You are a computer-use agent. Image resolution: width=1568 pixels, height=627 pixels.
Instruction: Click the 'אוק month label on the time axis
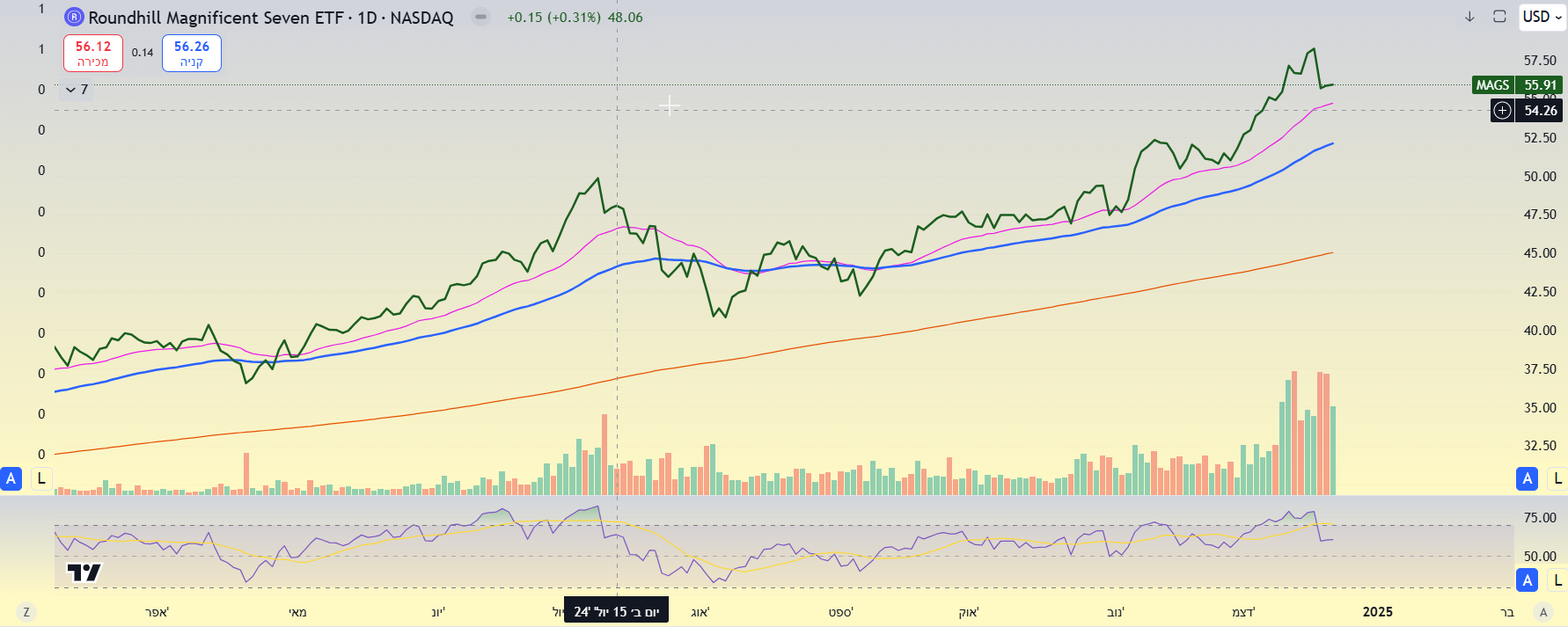tap(969, 612)
